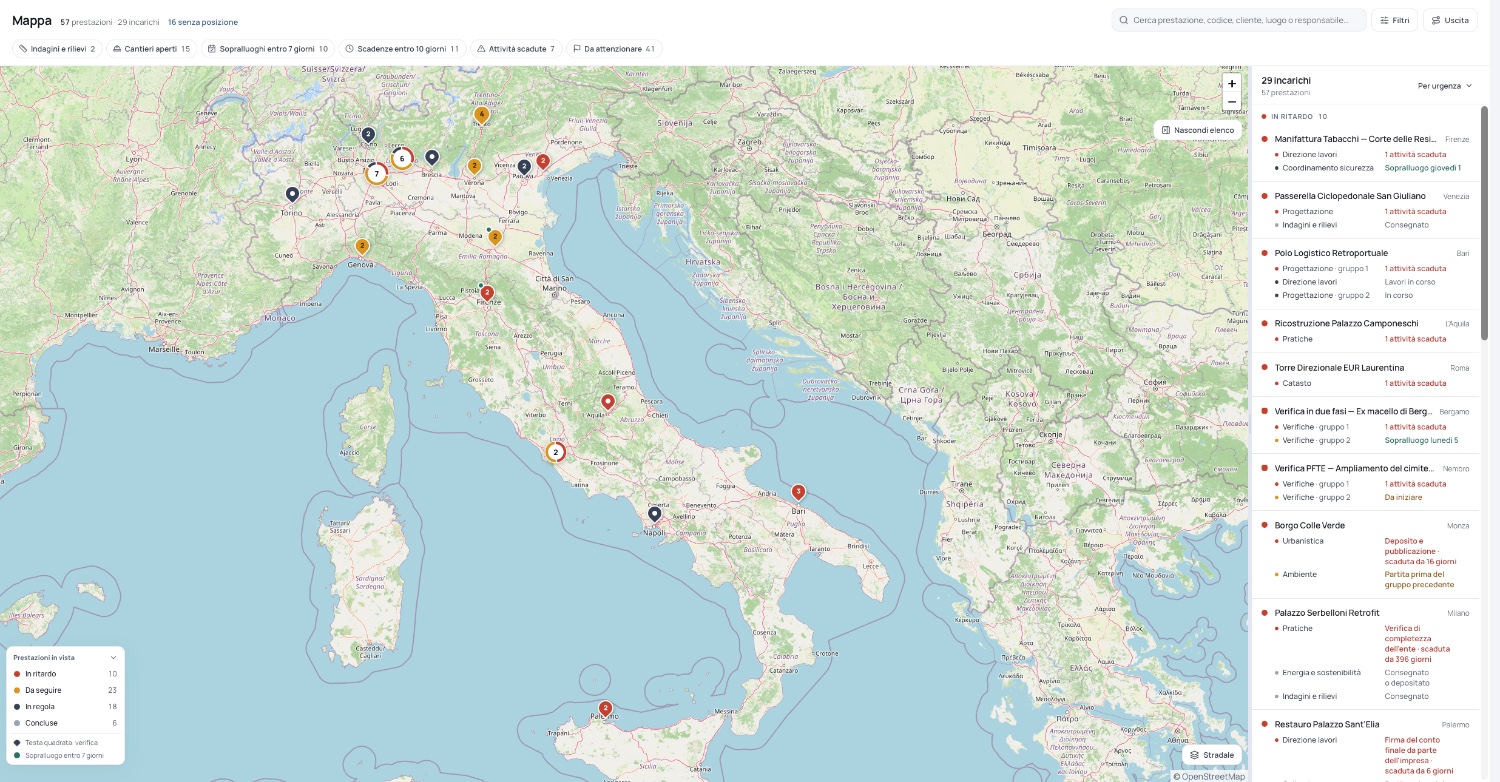1500x782 pixels.
Task: Open Manifattura Tabacchi incarico entry
Action: point(1355,139)
